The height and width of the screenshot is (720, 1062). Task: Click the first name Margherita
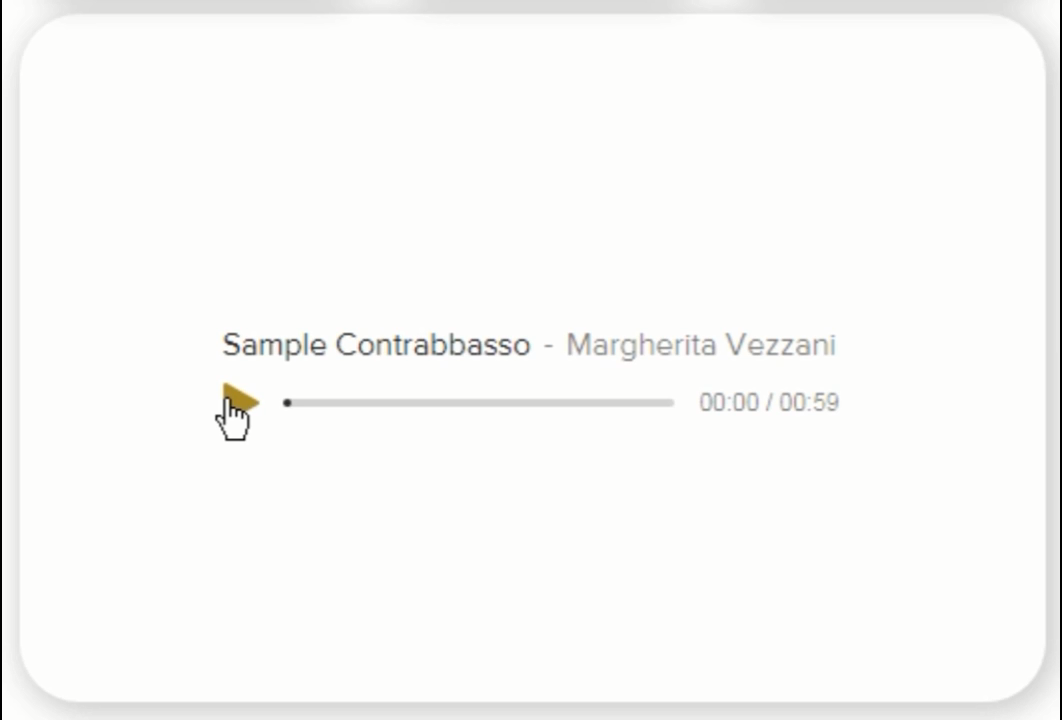coord(641,345)
